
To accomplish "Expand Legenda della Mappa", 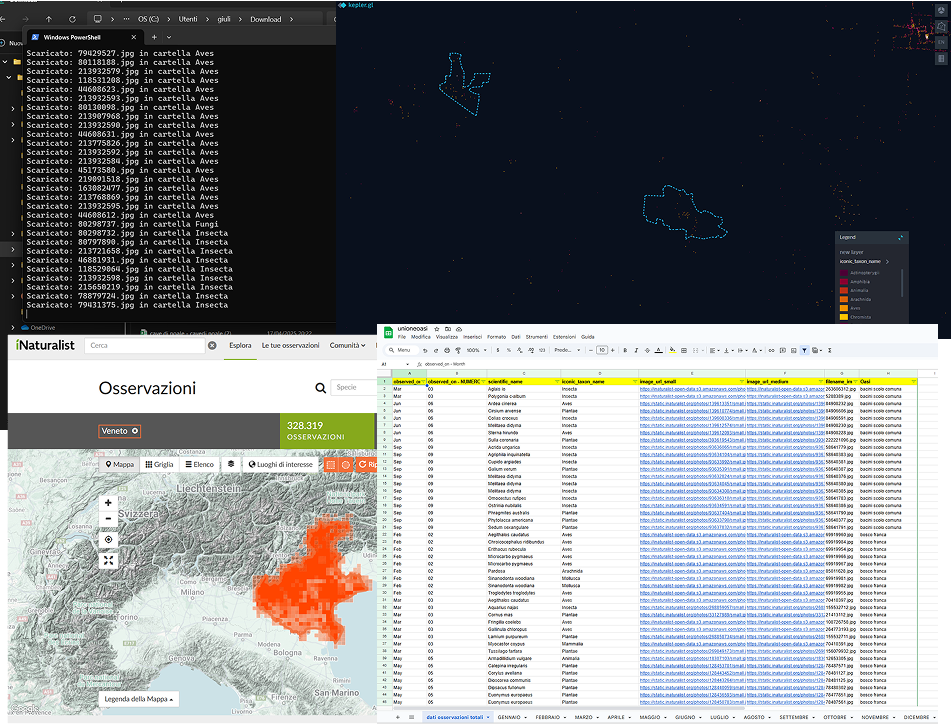I will pyautogui.click(x=138, y=699).
